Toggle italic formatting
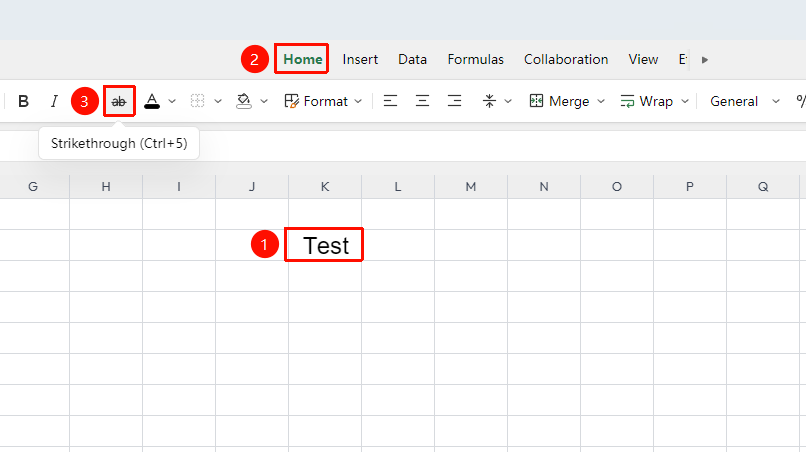806x452 pixels. (54, 101)
